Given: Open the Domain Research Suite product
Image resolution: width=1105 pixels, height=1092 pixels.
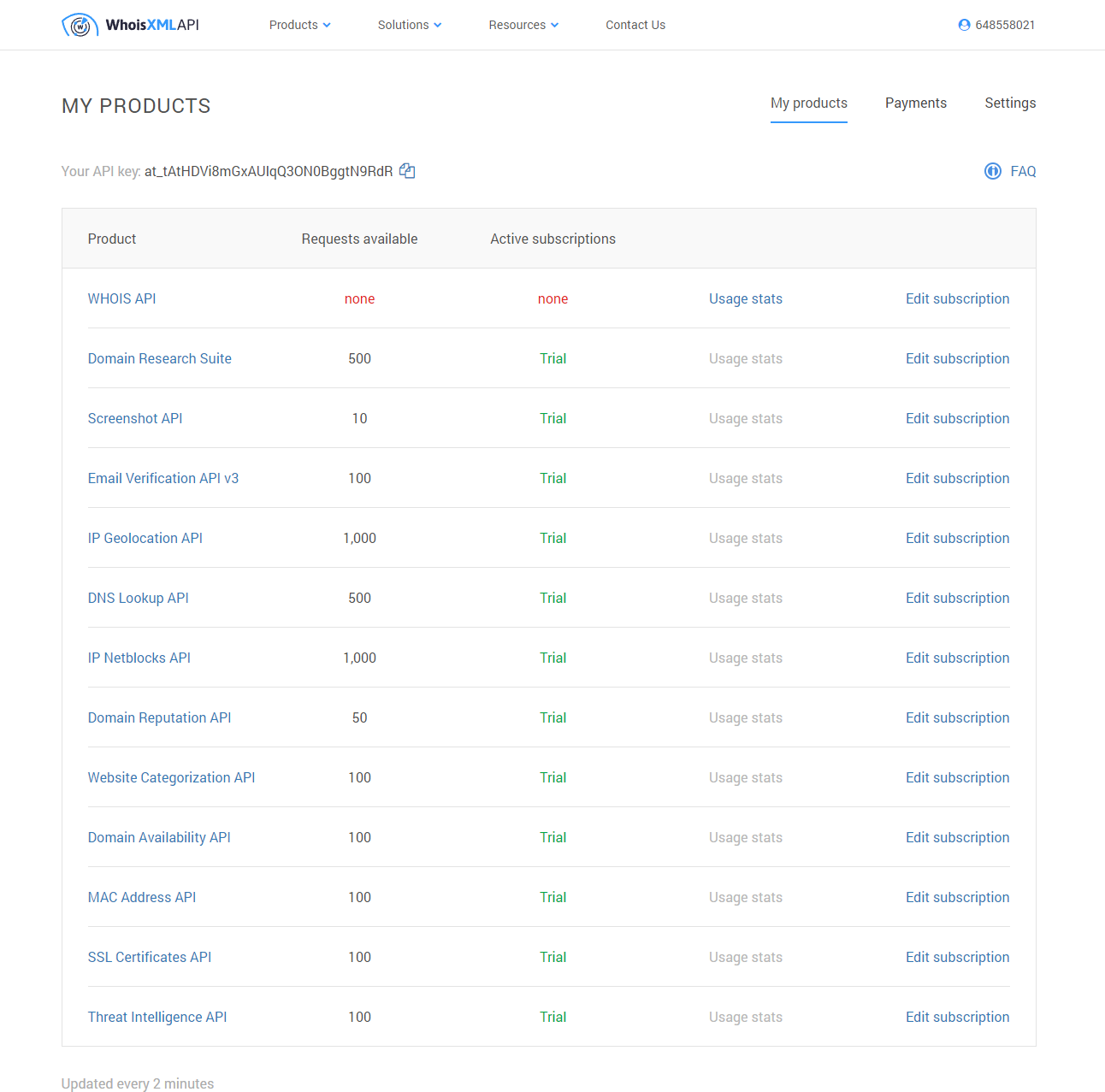Looking at the screenshot, I should point(160,358).
